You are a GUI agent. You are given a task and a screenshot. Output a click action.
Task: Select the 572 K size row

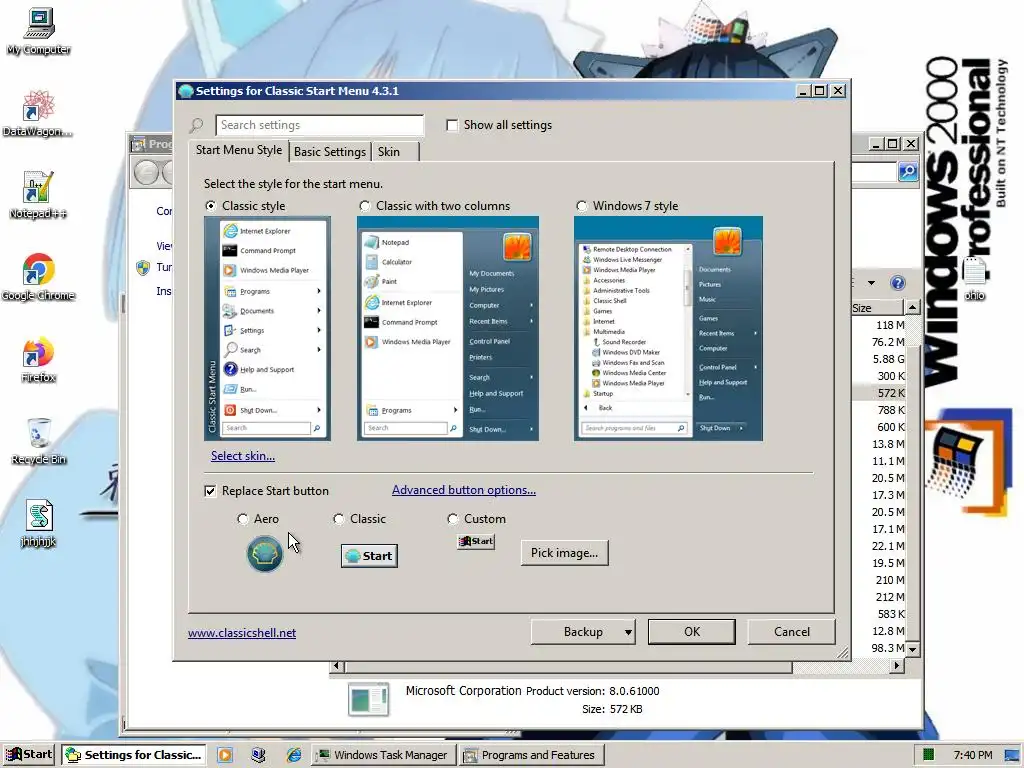[x=879, y=393]
